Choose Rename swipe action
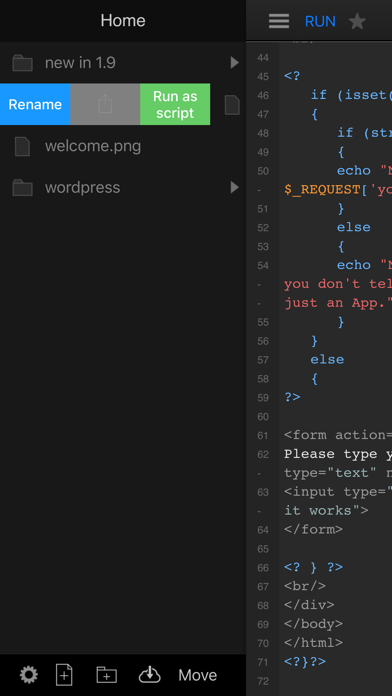 point(35,104)
